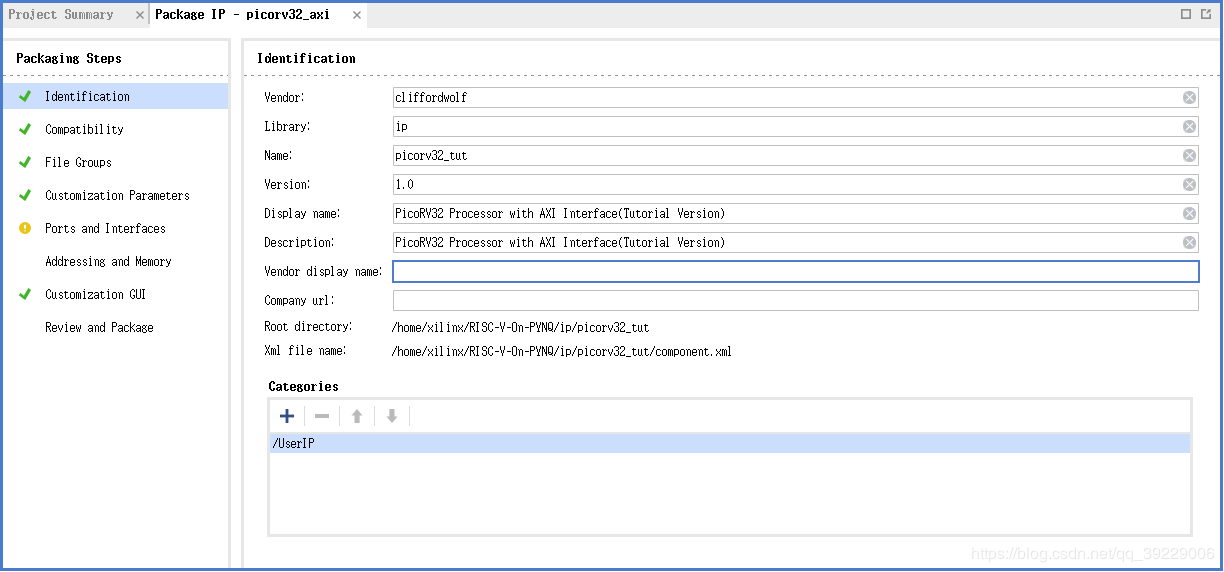Move category down with arrow icon

point(392,416)
